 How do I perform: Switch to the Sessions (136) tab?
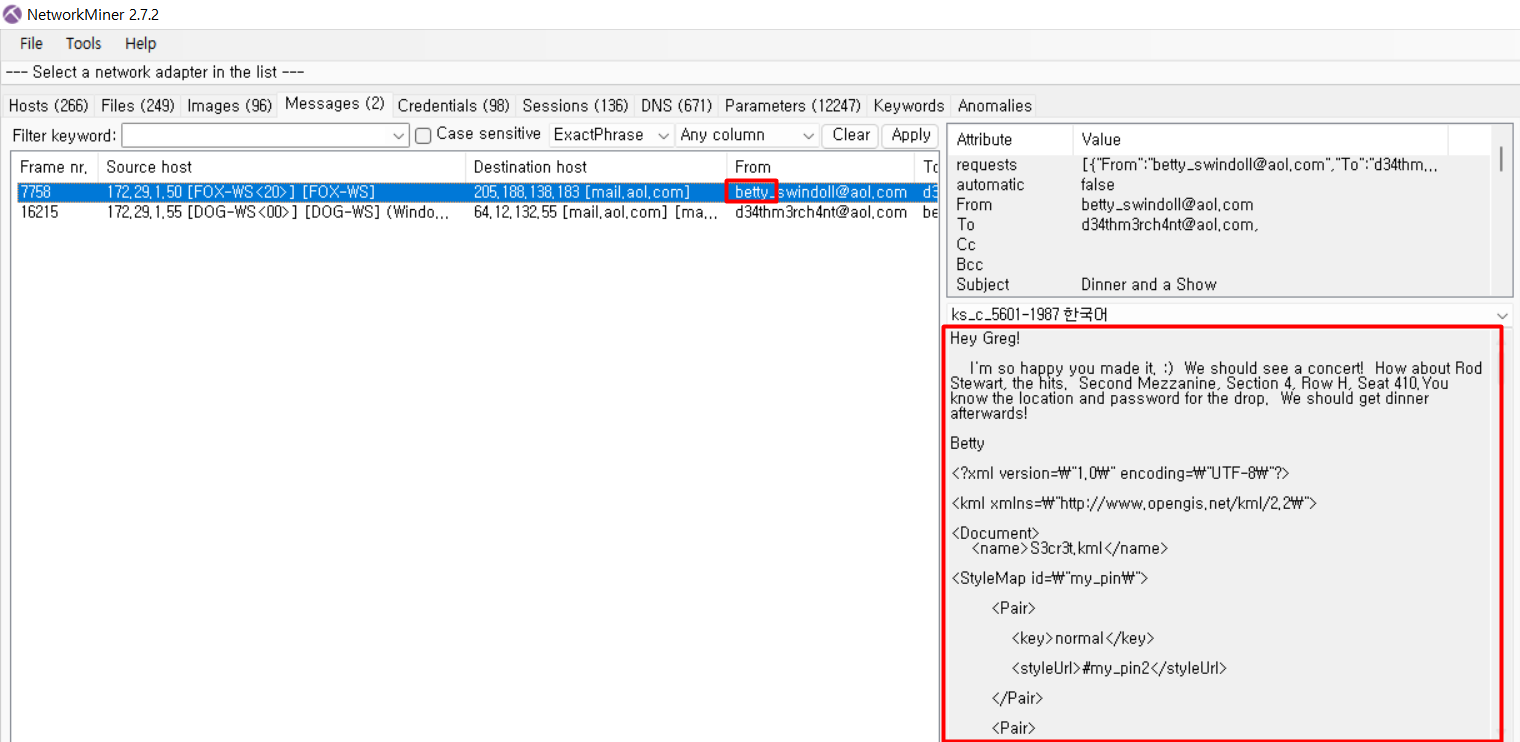click(x=575, y=106)
